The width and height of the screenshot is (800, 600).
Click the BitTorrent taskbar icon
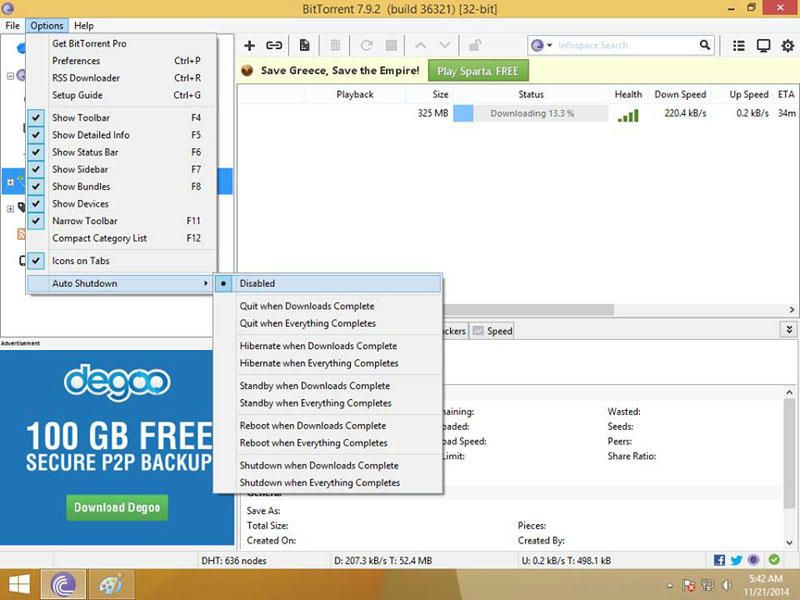click(x=63, y=585)
